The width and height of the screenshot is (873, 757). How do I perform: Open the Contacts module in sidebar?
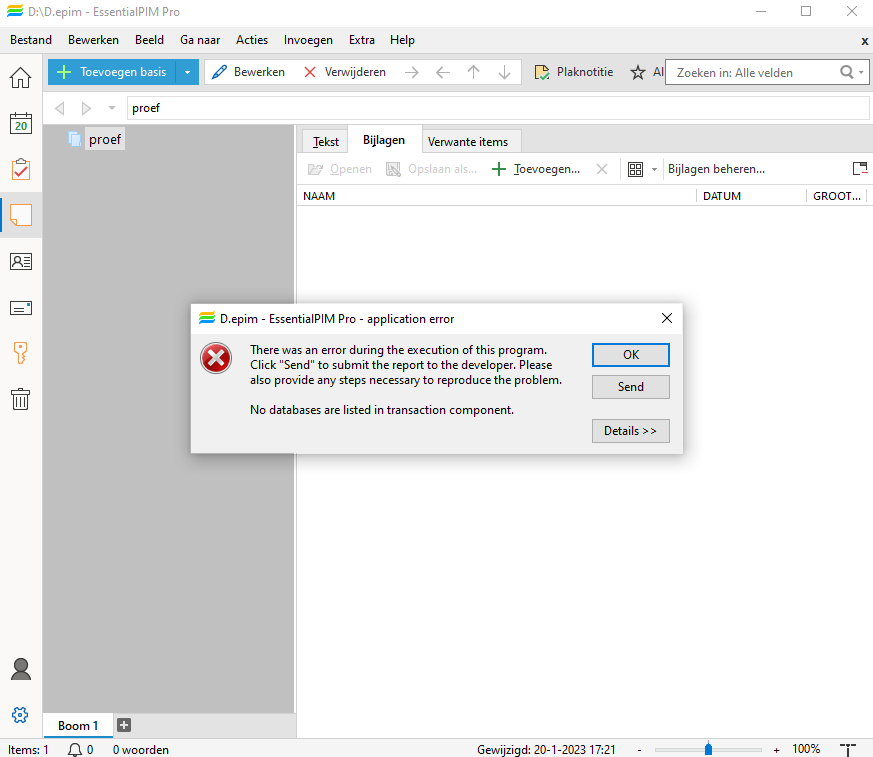(x=21, y=262)
